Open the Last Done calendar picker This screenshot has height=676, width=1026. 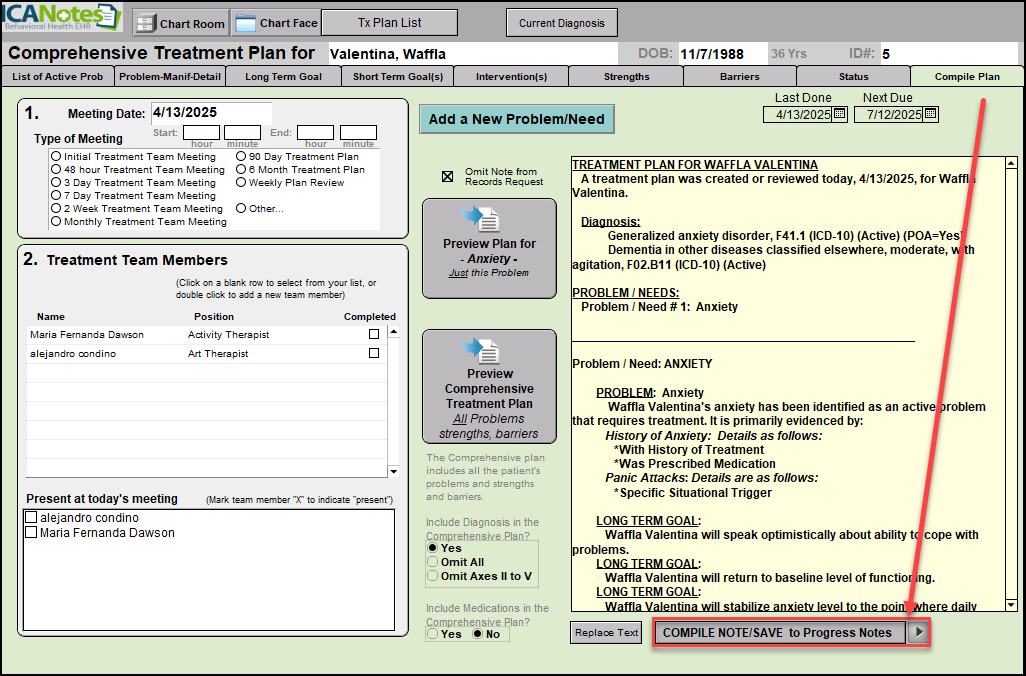click(839, 114)
